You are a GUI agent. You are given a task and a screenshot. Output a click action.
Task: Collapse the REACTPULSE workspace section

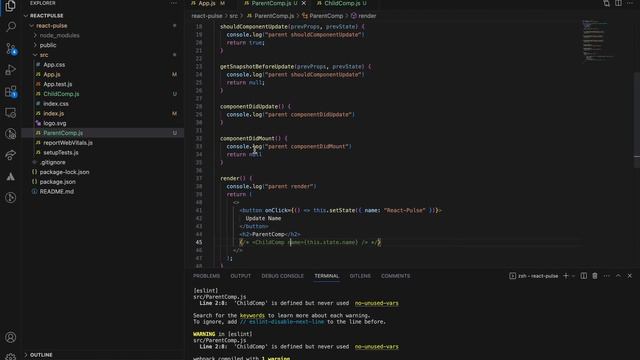click(x=46, y=16)
